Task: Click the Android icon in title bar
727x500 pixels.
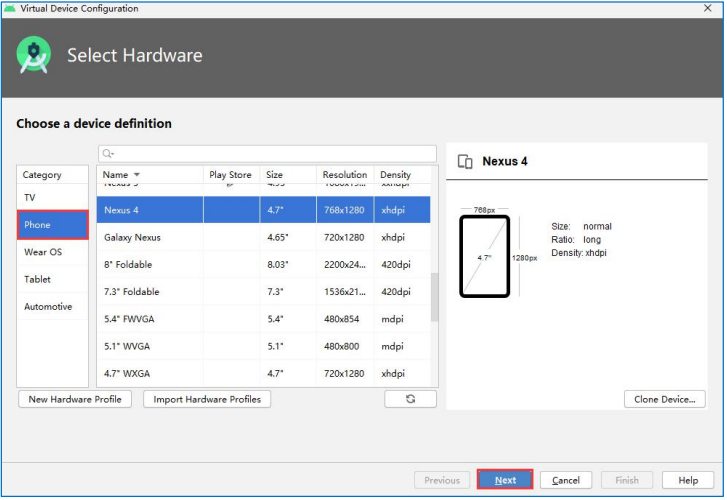Action: 10,8
